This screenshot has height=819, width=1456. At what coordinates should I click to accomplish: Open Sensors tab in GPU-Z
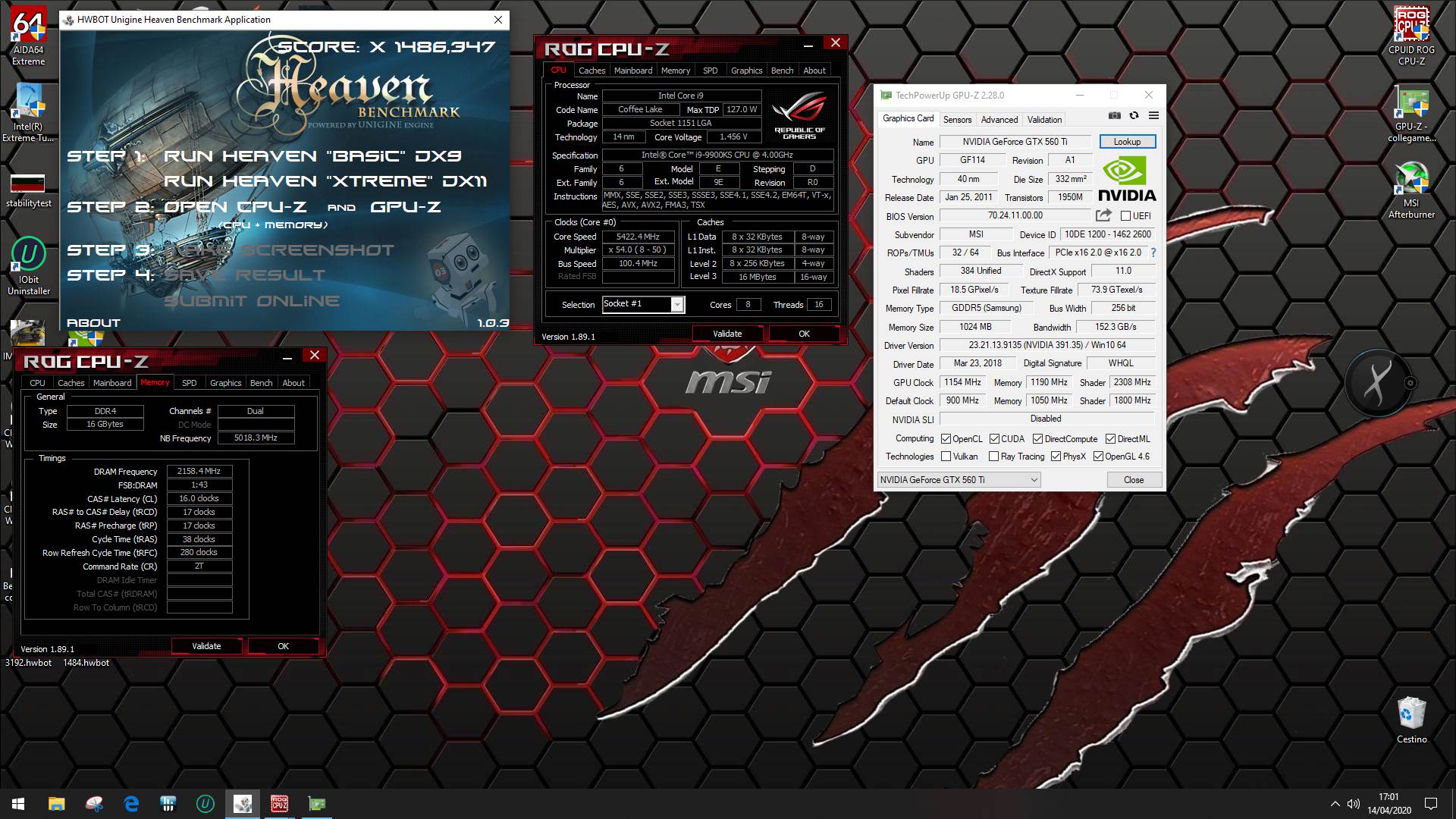point(957,120)
